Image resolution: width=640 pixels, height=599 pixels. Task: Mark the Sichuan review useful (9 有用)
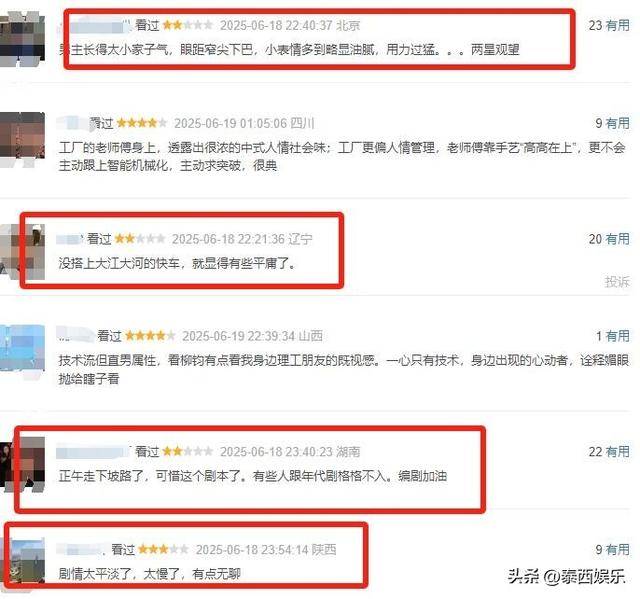612,123
